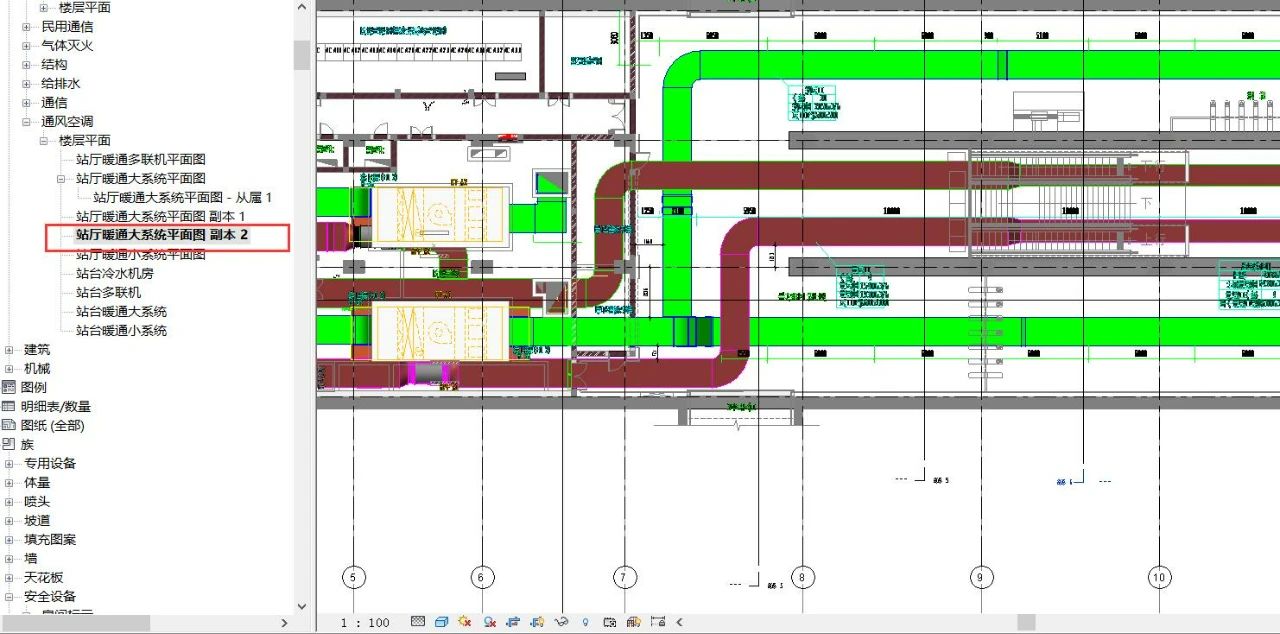Viewport: 1280px width, 634px height.
Task: Select the 站台暖通小系统 view
Action: [121, 330]
